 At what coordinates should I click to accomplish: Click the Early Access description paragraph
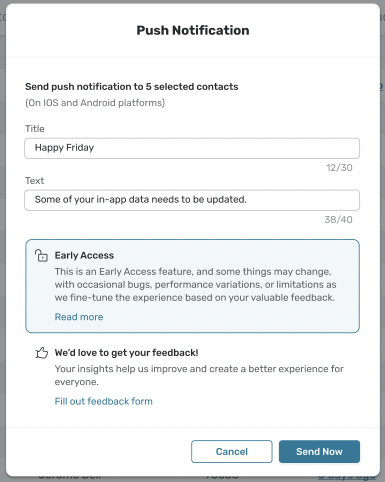tap(196, 284)
